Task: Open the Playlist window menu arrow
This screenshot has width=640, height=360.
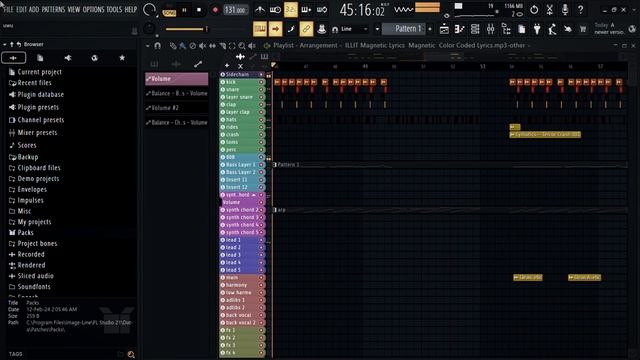Action: [x=147, y=46]
